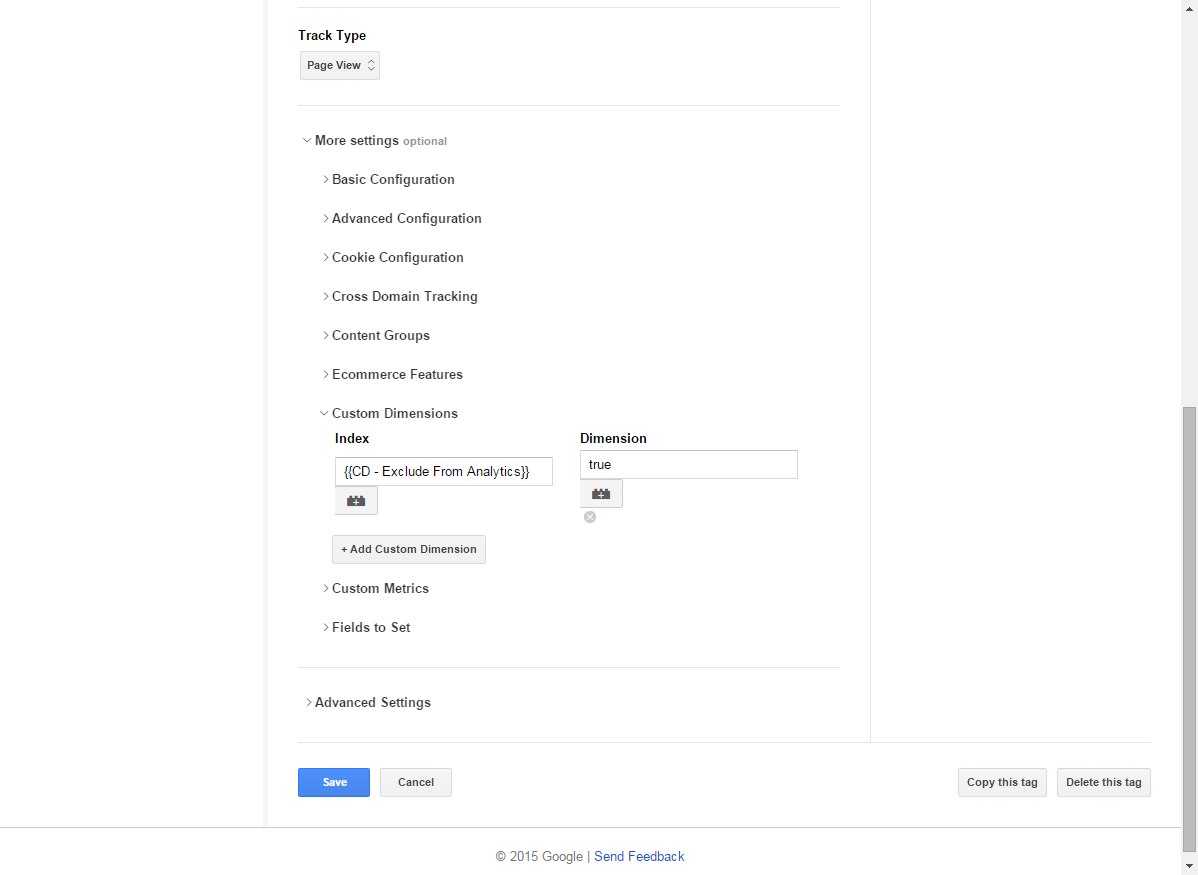Select the Dimension field containing true
This screenshot has height=875, width=1198.
(688, 464)
